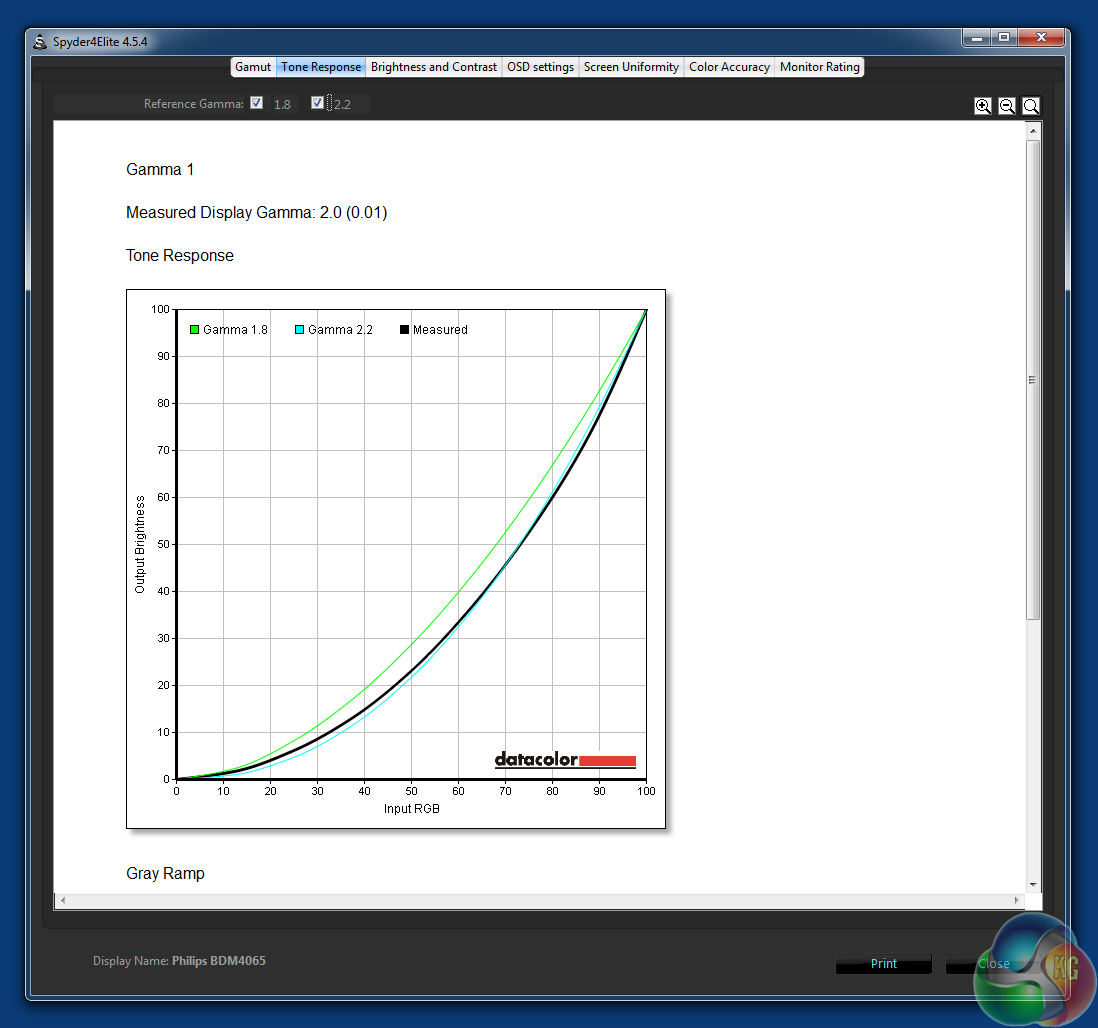
Task: Click the Output Brightness axis label
Action: pyautogui.click(x=140, y=544)
